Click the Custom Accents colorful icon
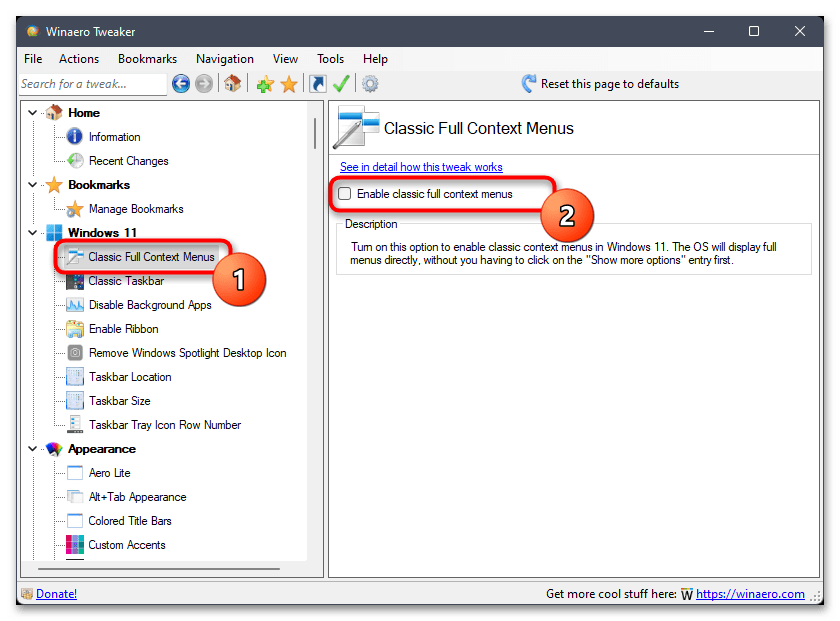 point(74,545)
